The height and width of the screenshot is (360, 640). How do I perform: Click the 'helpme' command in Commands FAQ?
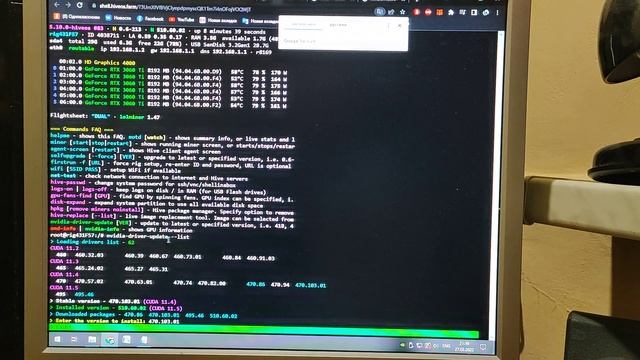click(x=60, y=136)
